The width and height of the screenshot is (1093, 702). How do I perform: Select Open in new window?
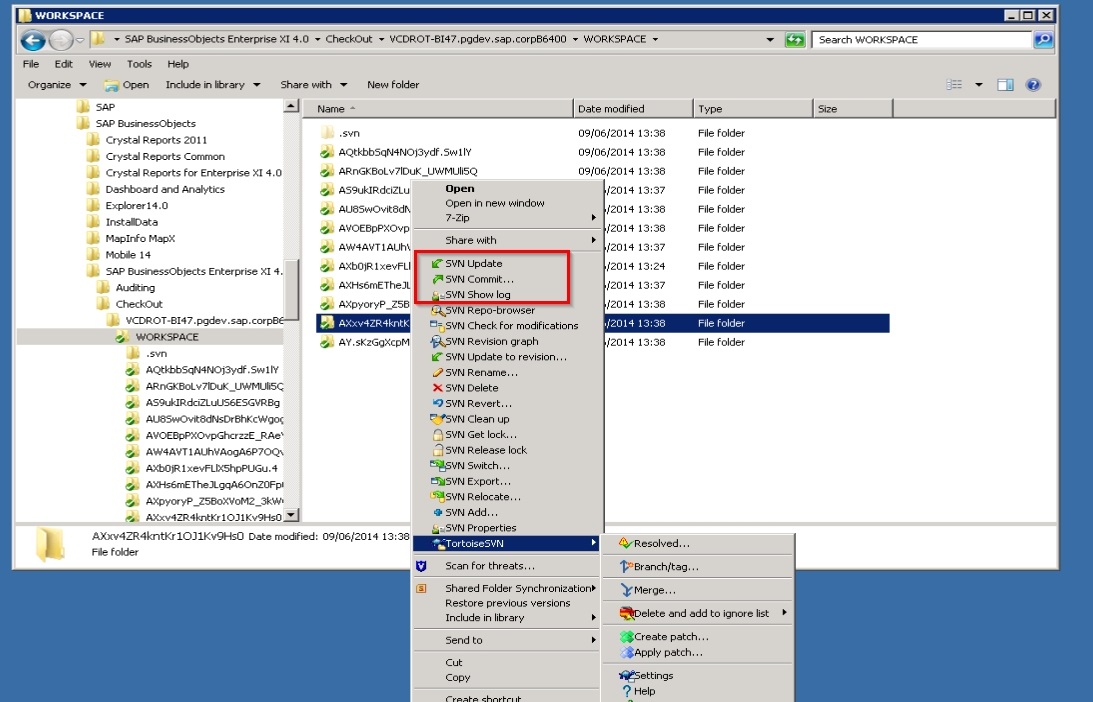point(495,203)
